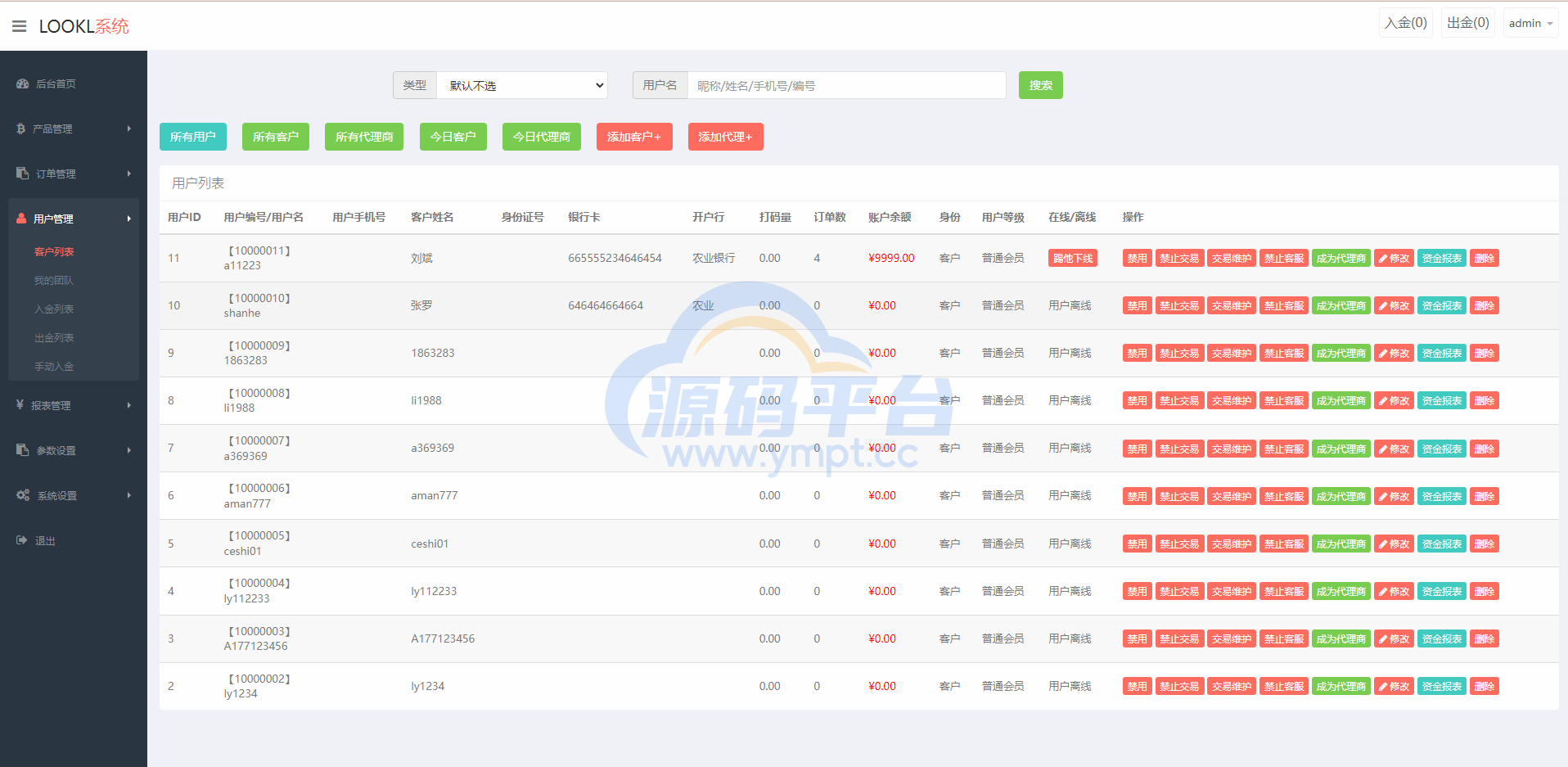
Task: Show 所有客户 list
Action: pos(276,137)
